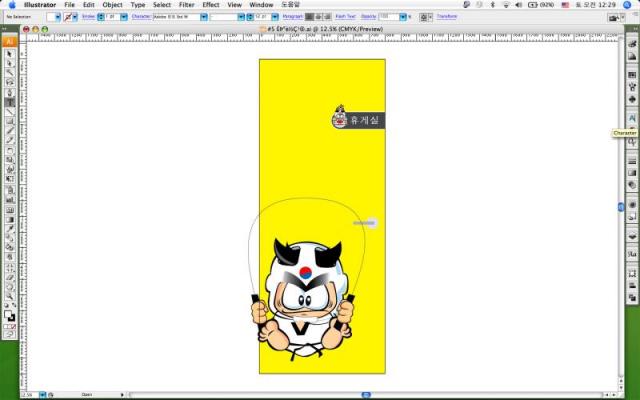Screen dimensions: 640x400
Task: Select the Pen tool
Action: click(10, 92)
